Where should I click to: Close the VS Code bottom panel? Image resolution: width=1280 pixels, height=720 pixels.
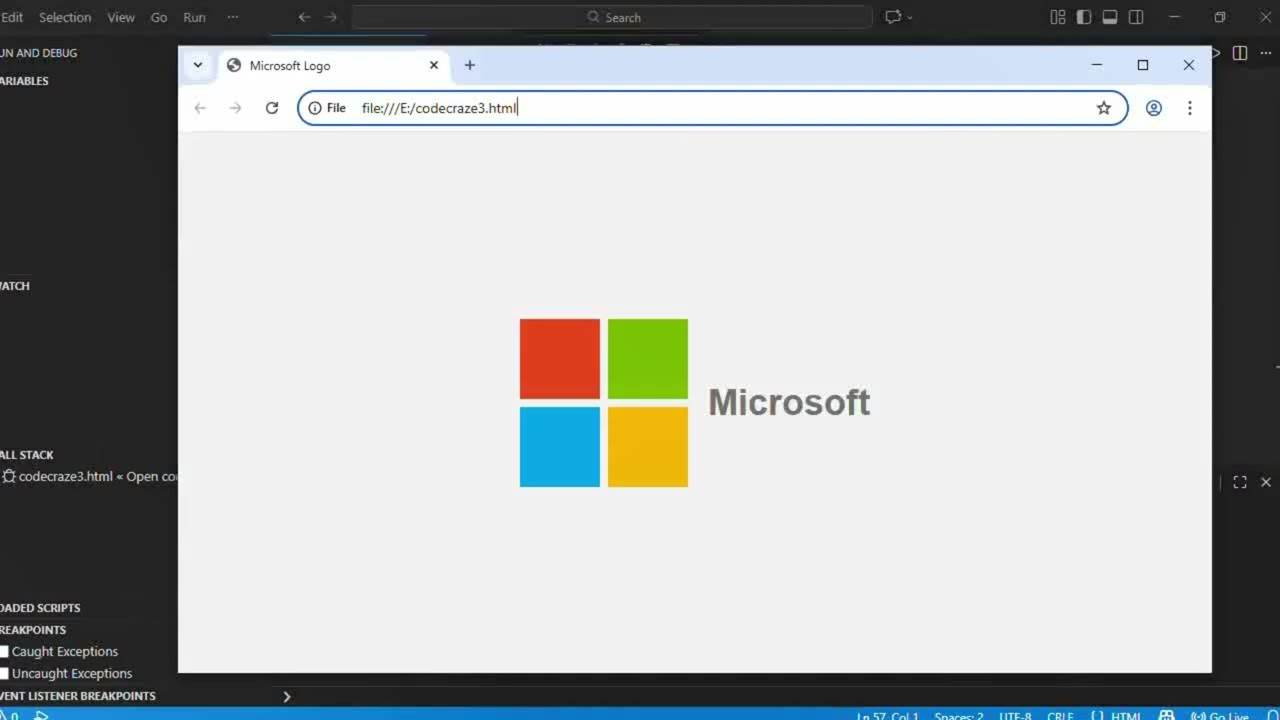coord(1266,482)
